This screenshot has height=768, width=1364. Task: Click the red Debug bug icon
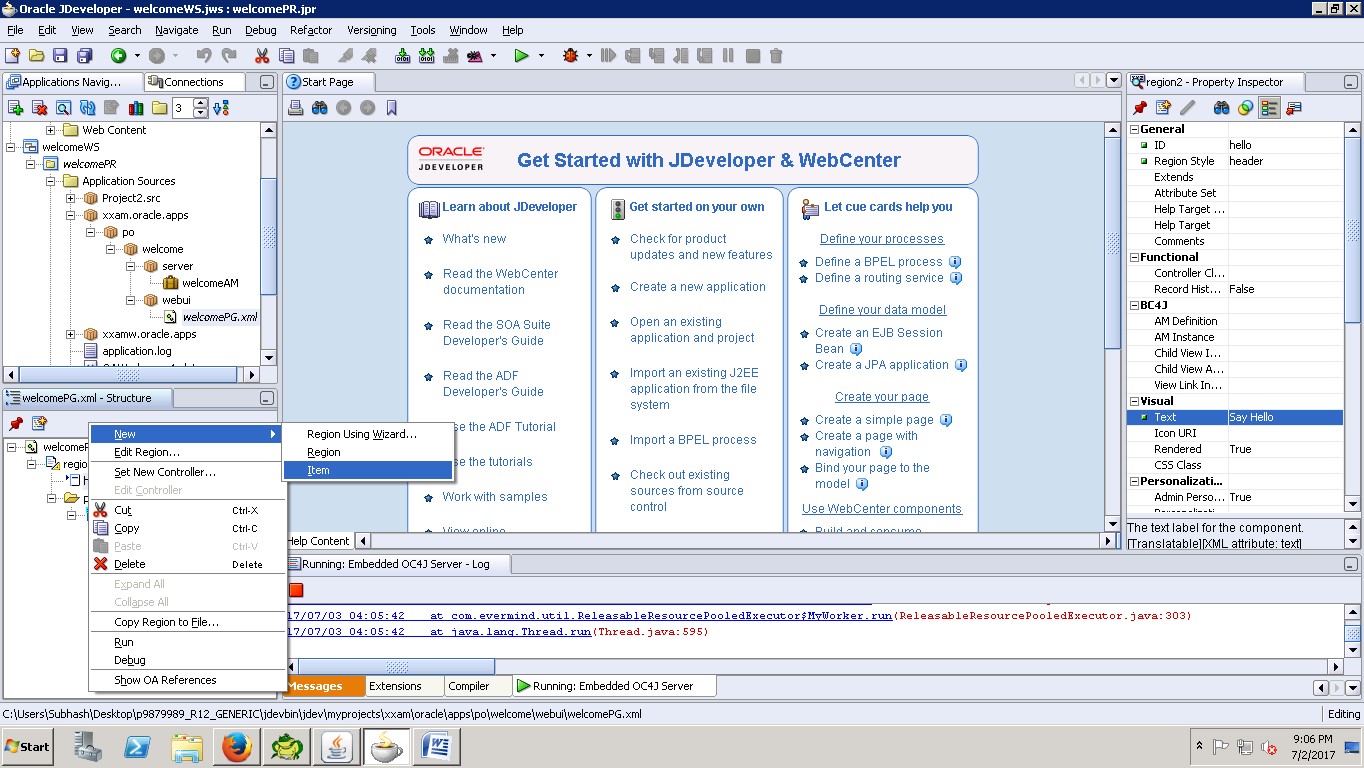[570, 56]
